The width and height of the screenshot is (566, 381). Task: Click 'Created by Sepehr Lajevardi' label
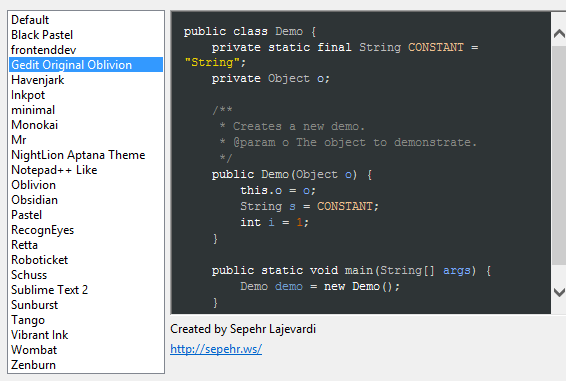[243, 329]
